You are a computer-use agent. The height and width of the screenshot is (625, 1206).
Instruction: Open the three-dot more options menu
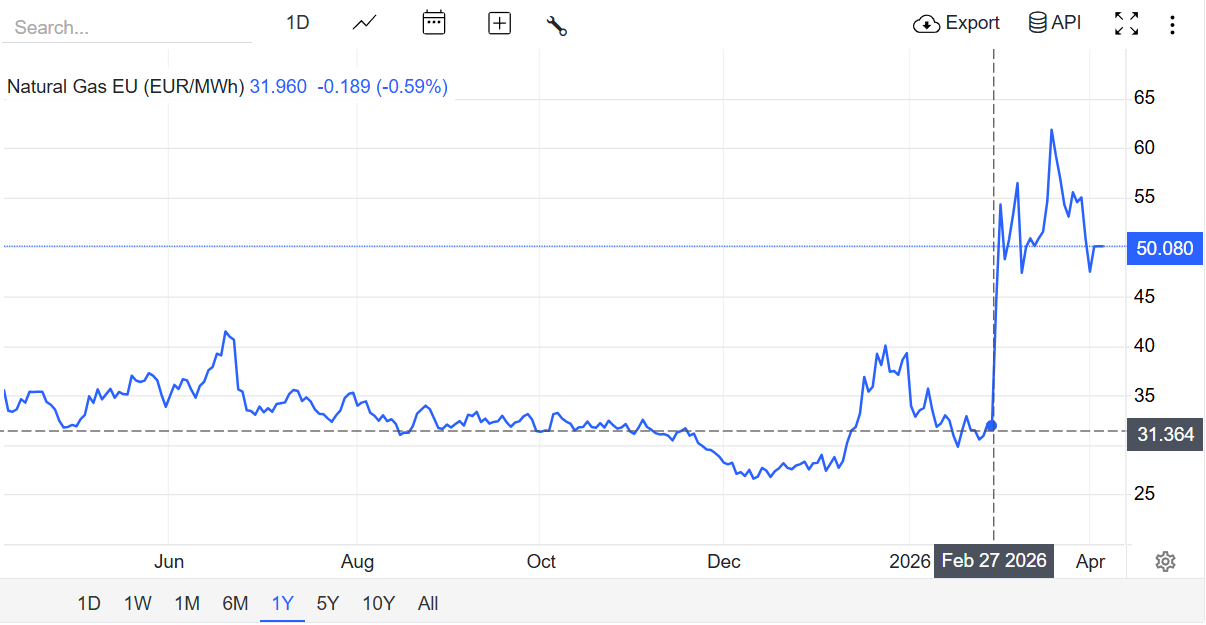click(1172, 24)
